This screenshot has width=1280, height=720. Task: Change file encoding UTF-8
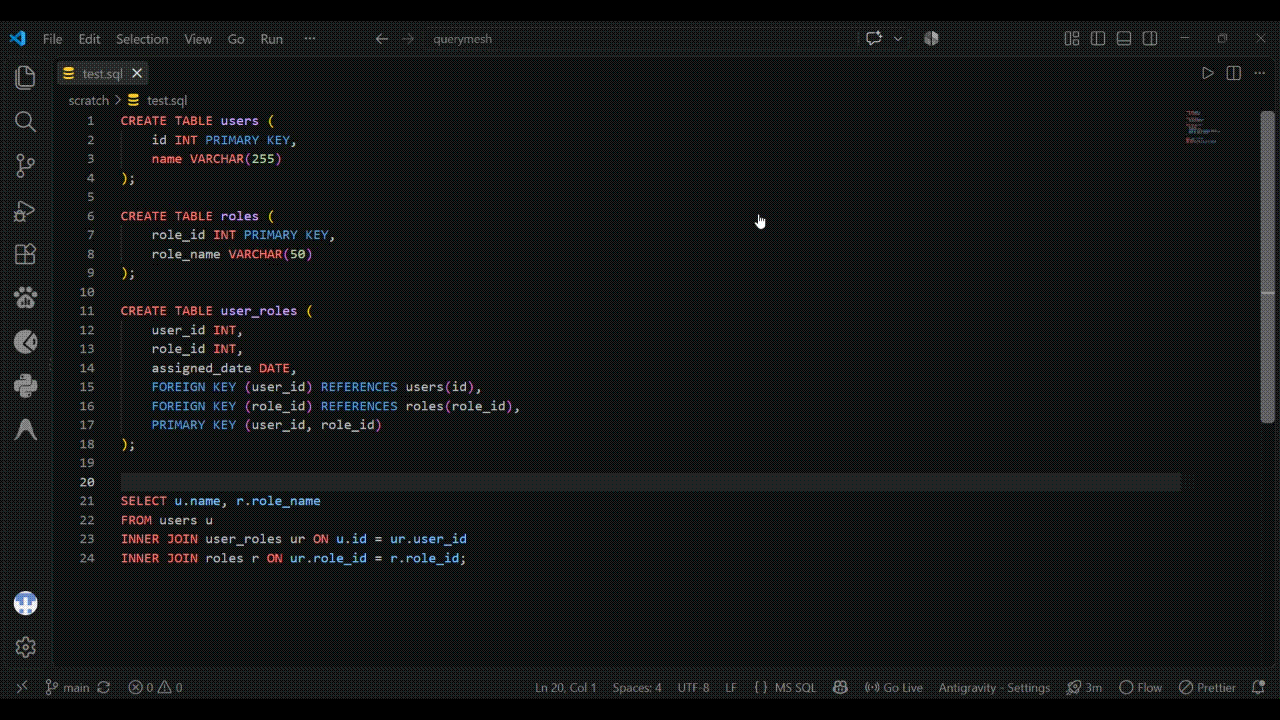click(x=693, y=687)
